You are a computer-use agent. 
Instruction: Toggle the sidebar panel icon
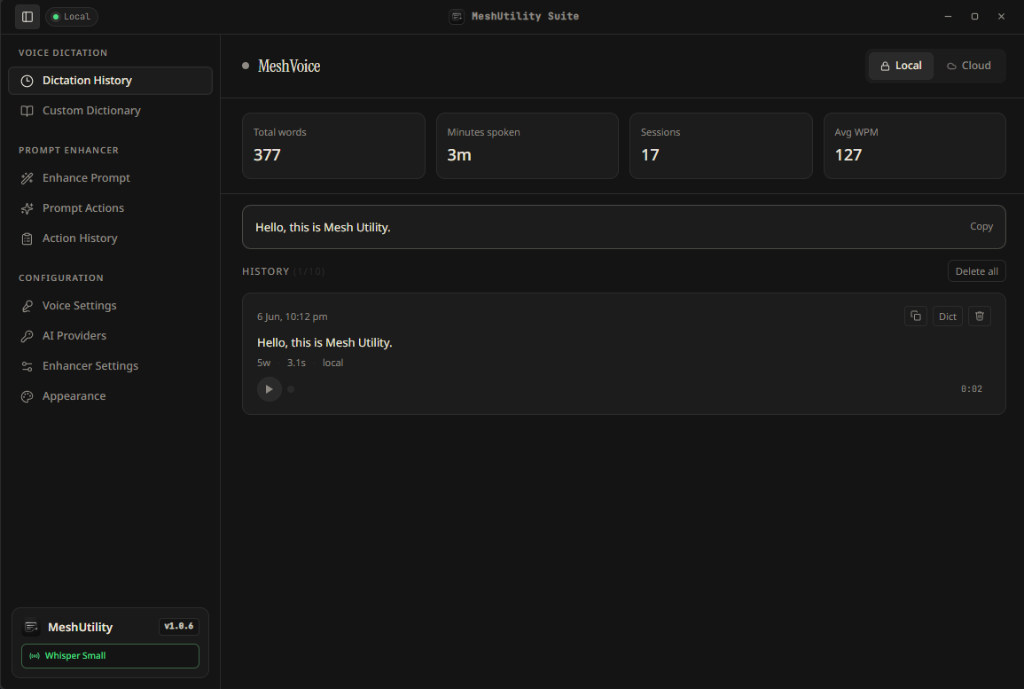click(27, 16)
